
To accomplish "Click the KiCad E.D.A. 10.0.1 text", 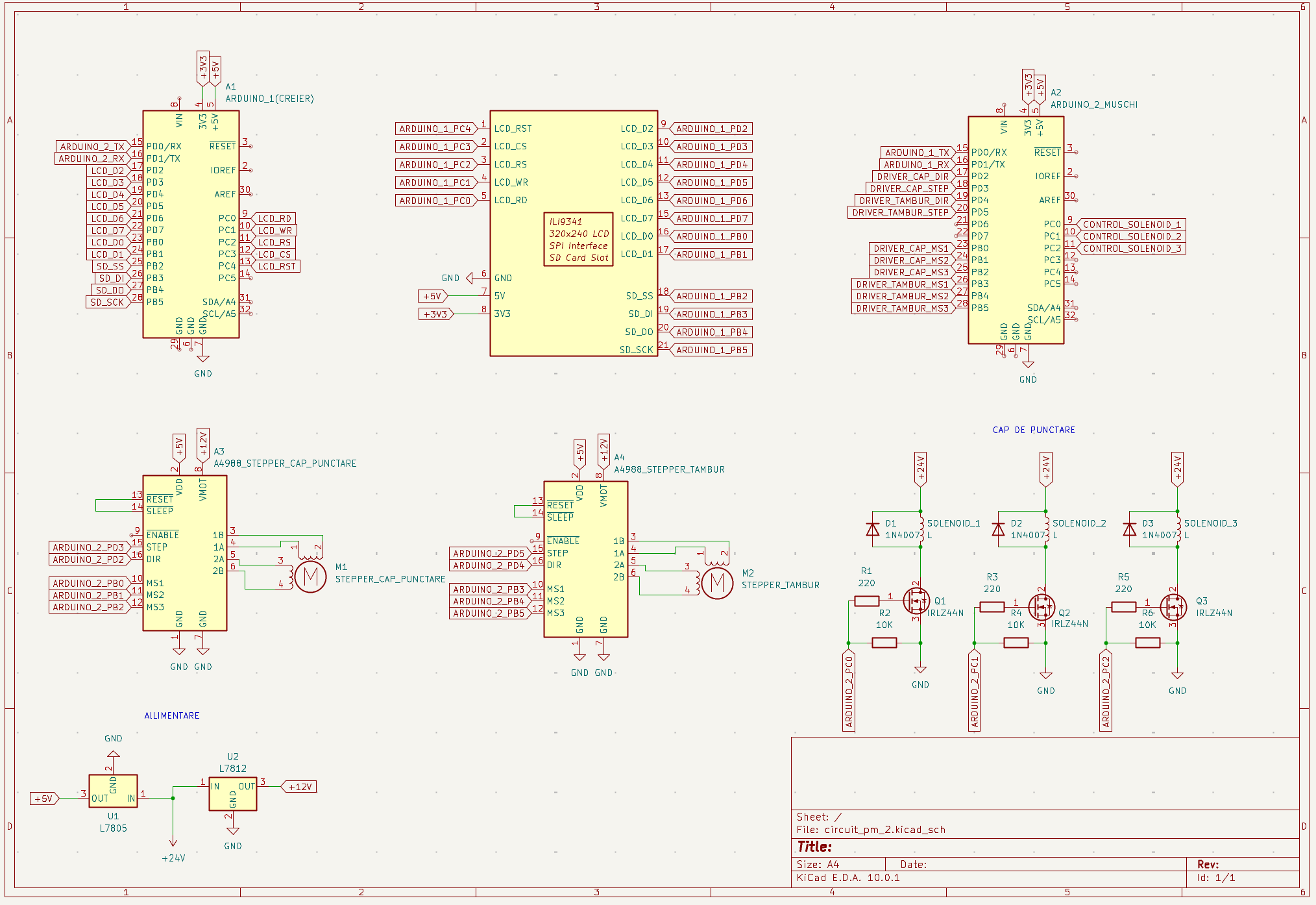I will click(848, 878).
